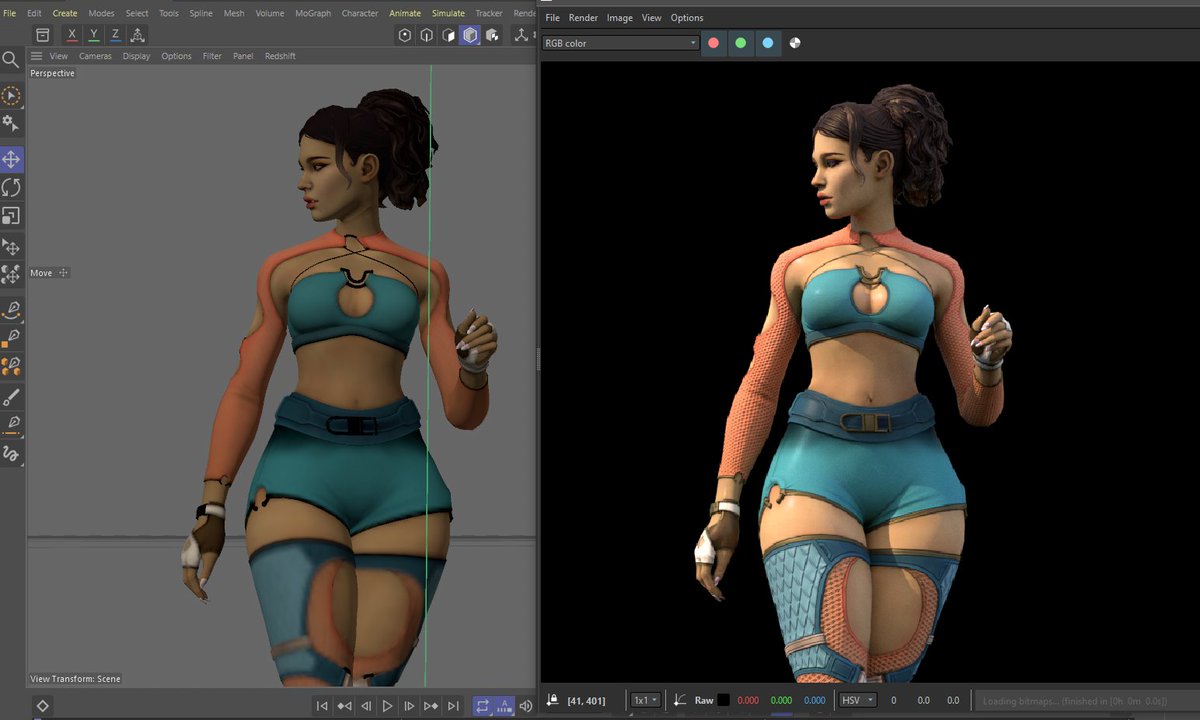Open the Picture Viewer Image menu
Screen dimensions: 1200x720
[x=620, y=18]
